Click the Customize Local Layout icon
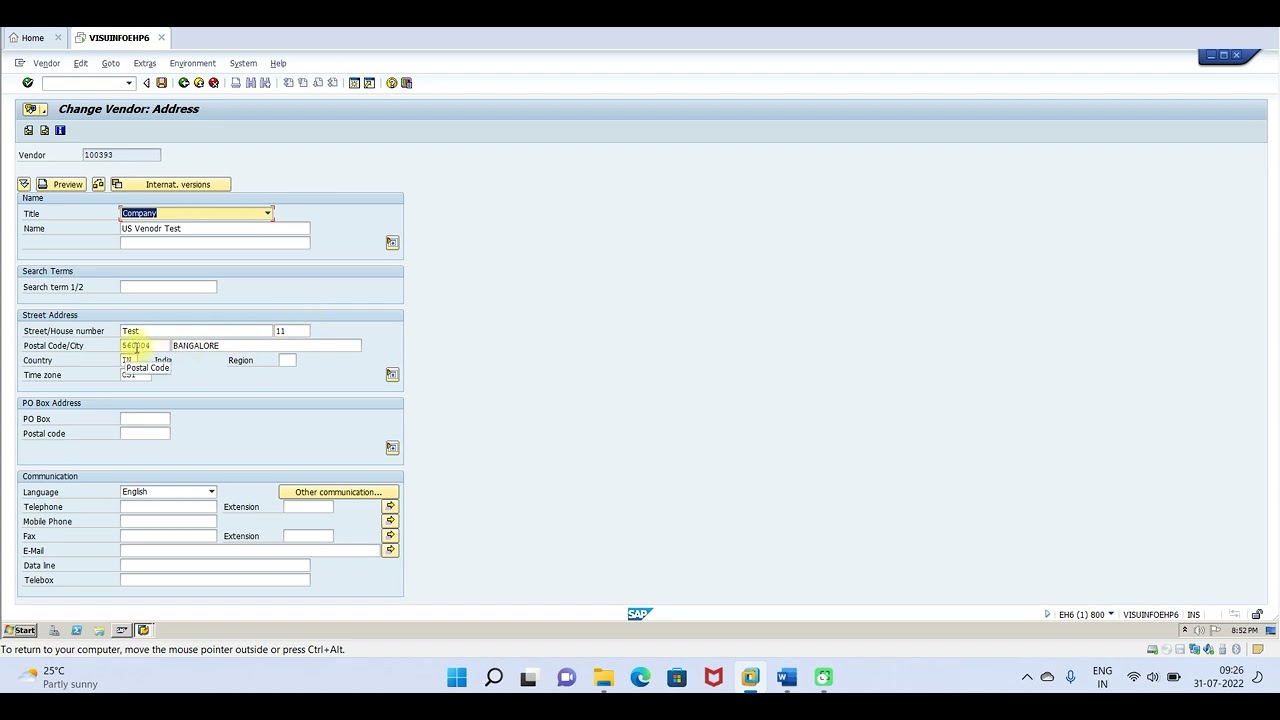Screen dimensions: 1280x720 406,83
